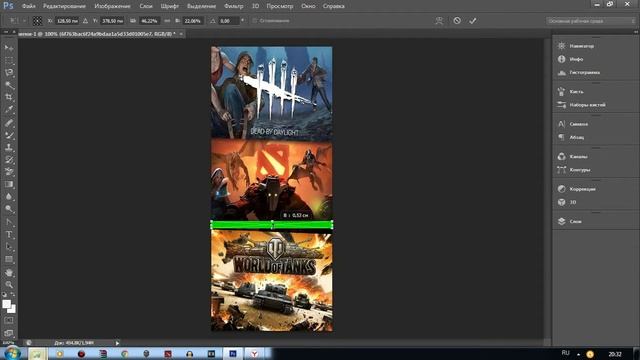Select the History Brush tool
This screenshot has height=360, width=640.
coord(9,159)
